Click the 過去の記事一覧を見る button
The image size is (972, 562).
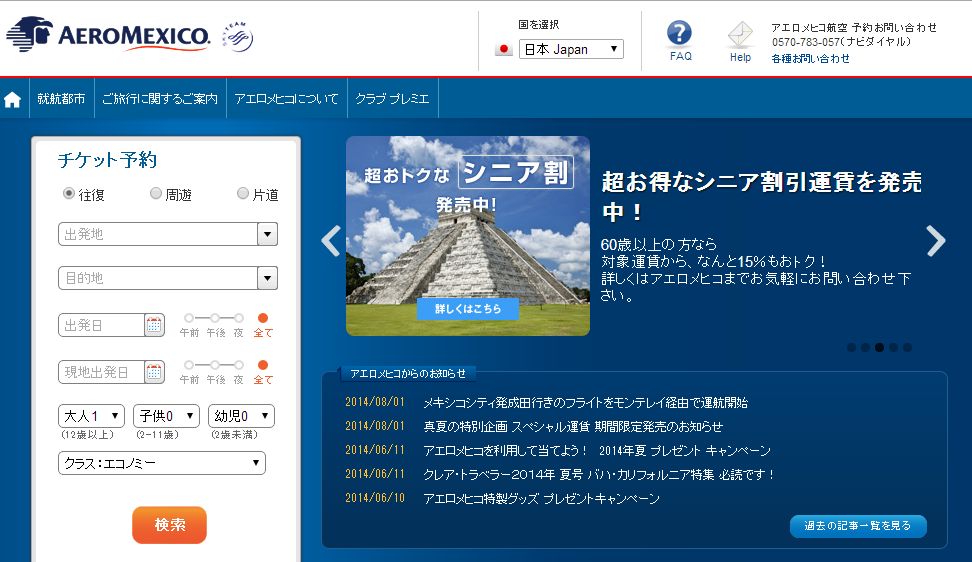(858, 526)
